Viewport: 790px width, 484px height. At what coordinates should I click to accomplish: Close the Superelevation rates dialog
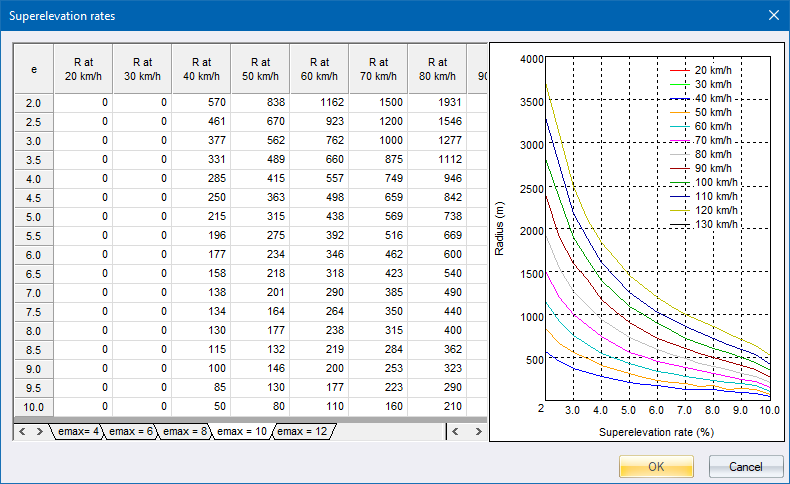tap(772, 15)
